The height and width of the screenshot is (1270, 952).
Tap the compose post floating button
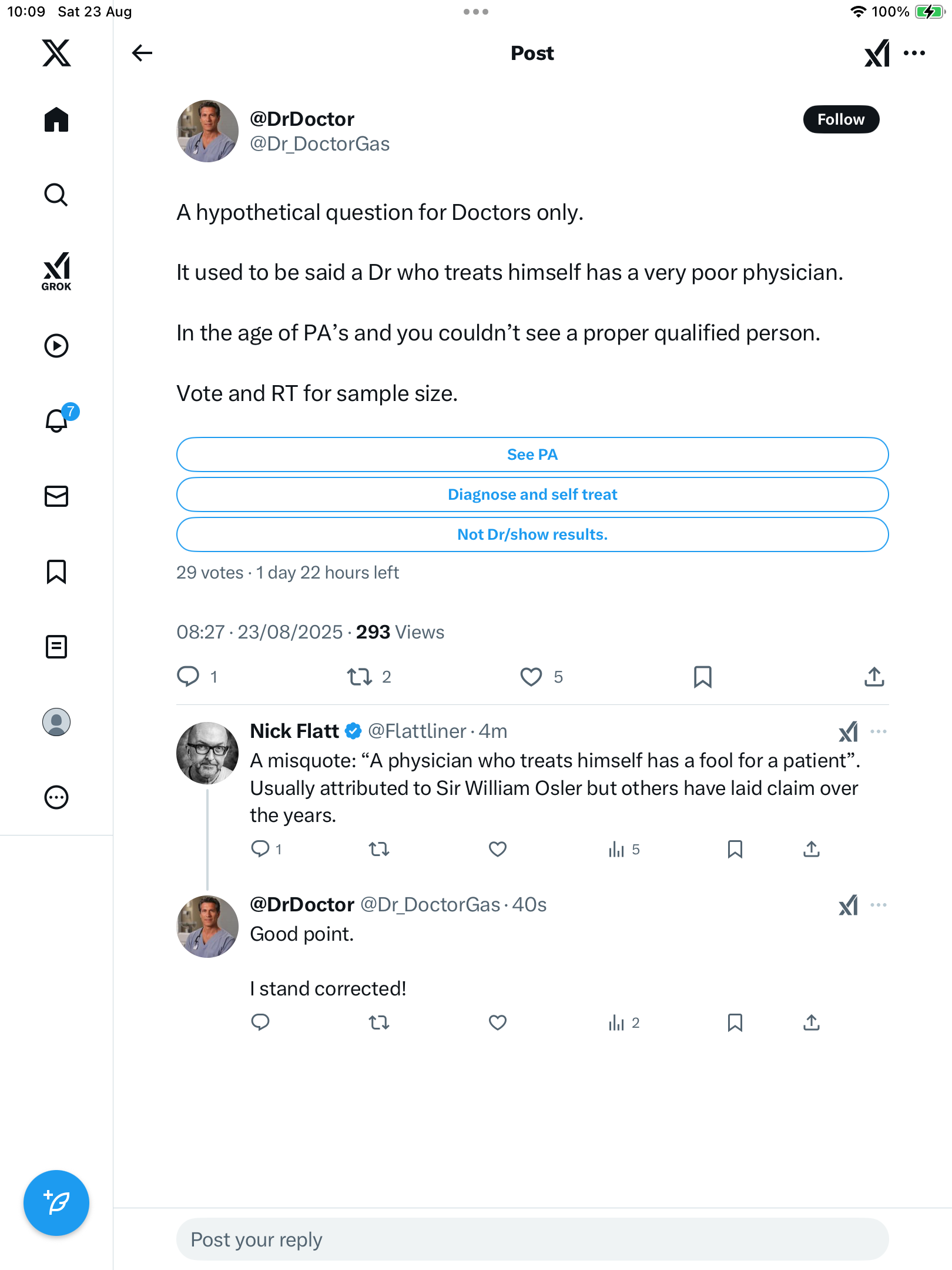pyautogui.click(x=56, y=1203)
